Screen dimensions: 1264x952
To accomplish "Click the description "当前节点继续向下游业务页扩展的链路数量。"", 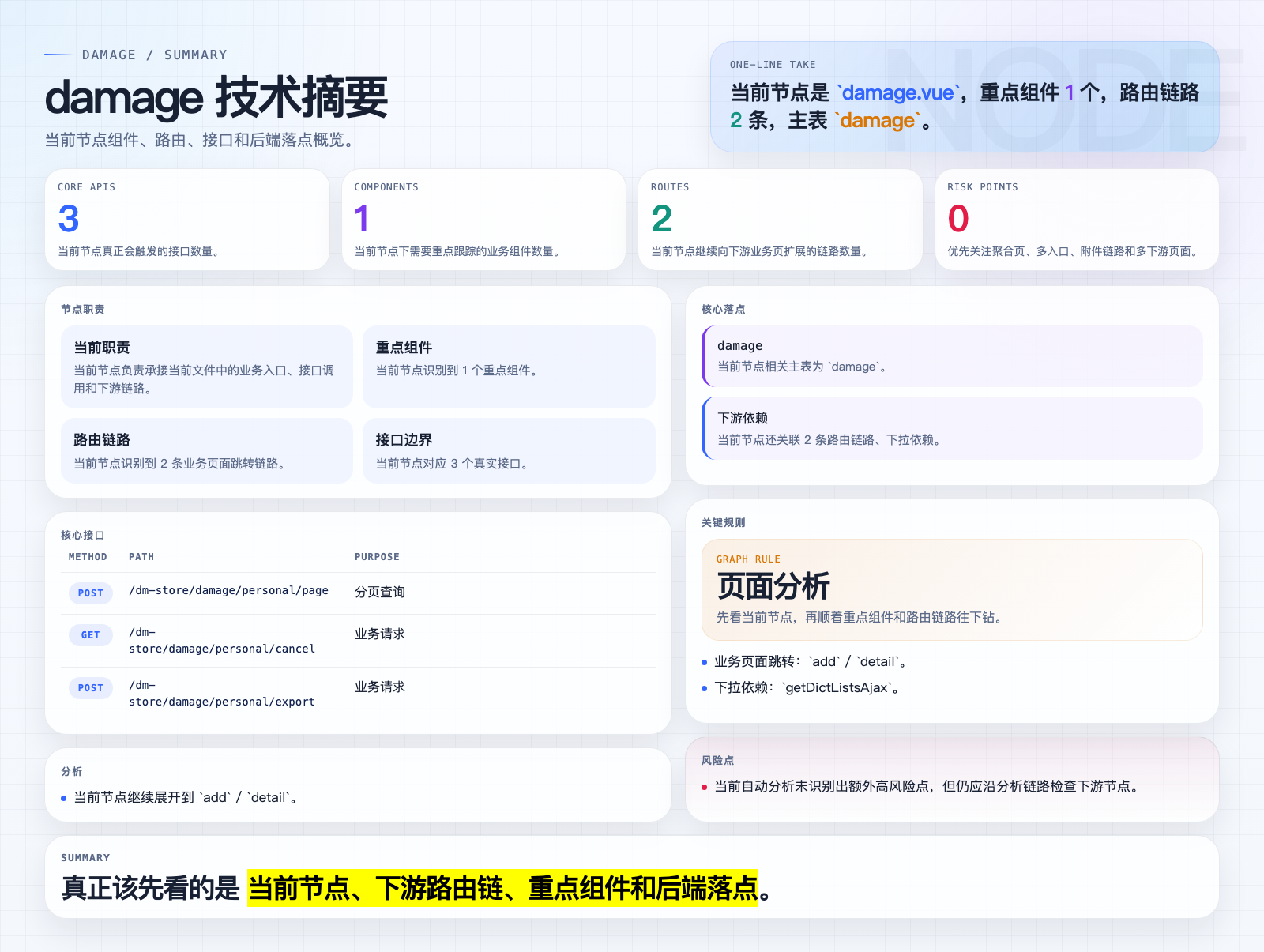I will click(762, 251).
